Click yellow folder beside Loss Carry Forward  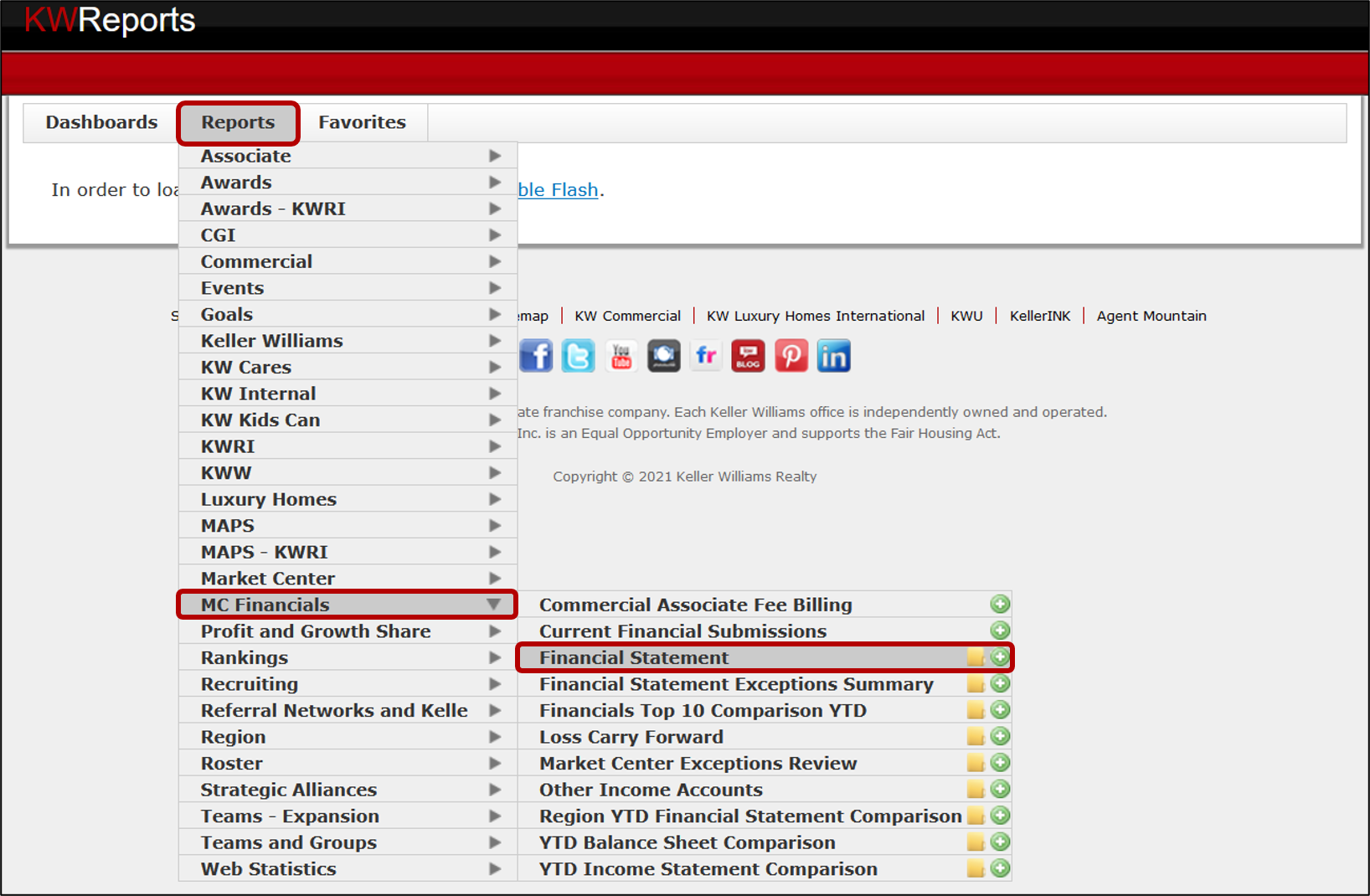coord(976,736)
